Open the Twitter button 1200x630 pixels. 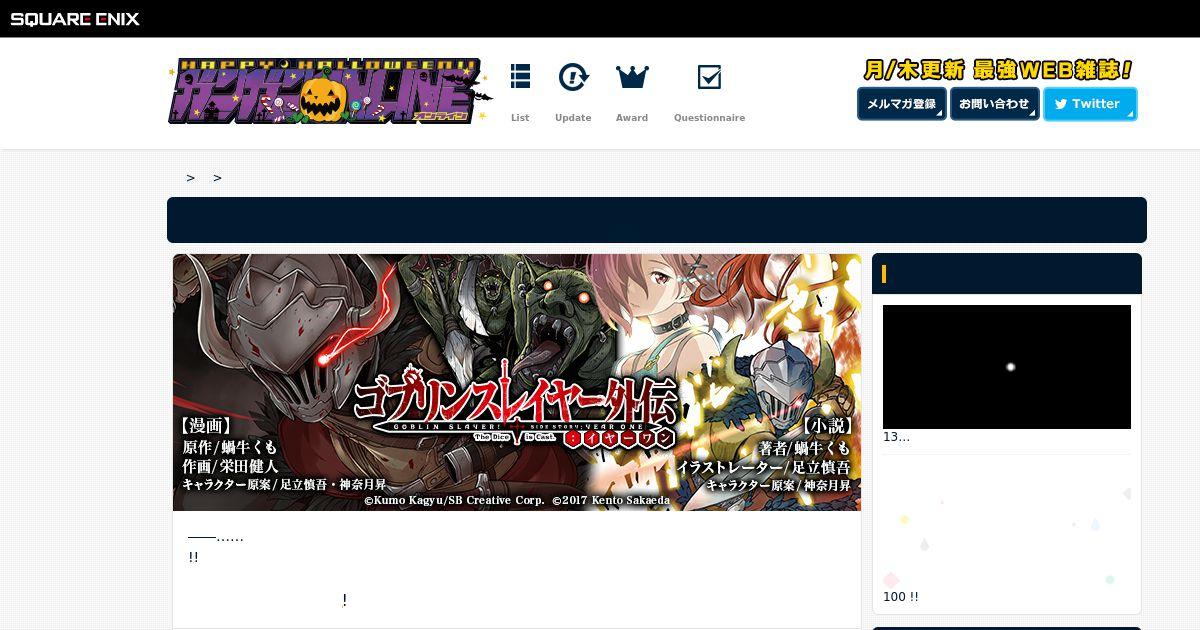[1090, 104]
